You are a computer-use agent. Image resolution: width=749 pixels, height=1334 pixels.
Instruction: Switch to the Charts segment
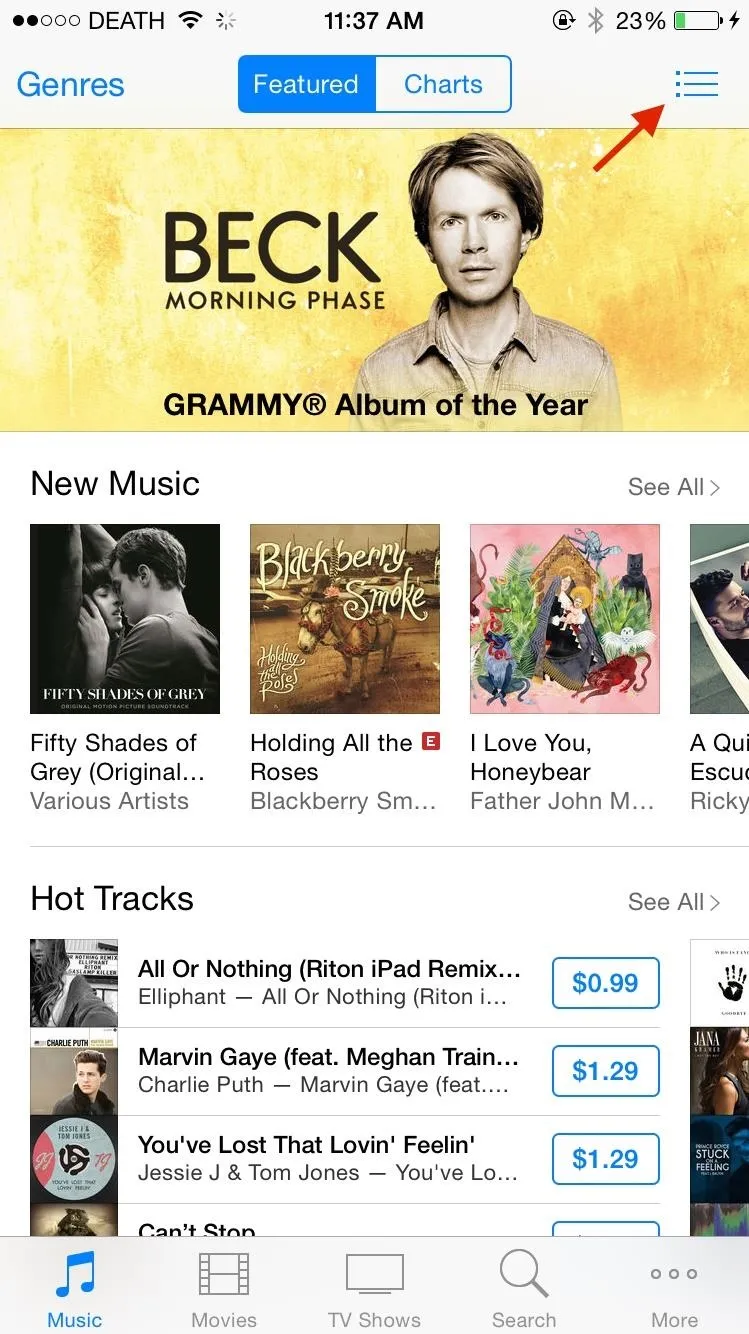tap(443, 84)
